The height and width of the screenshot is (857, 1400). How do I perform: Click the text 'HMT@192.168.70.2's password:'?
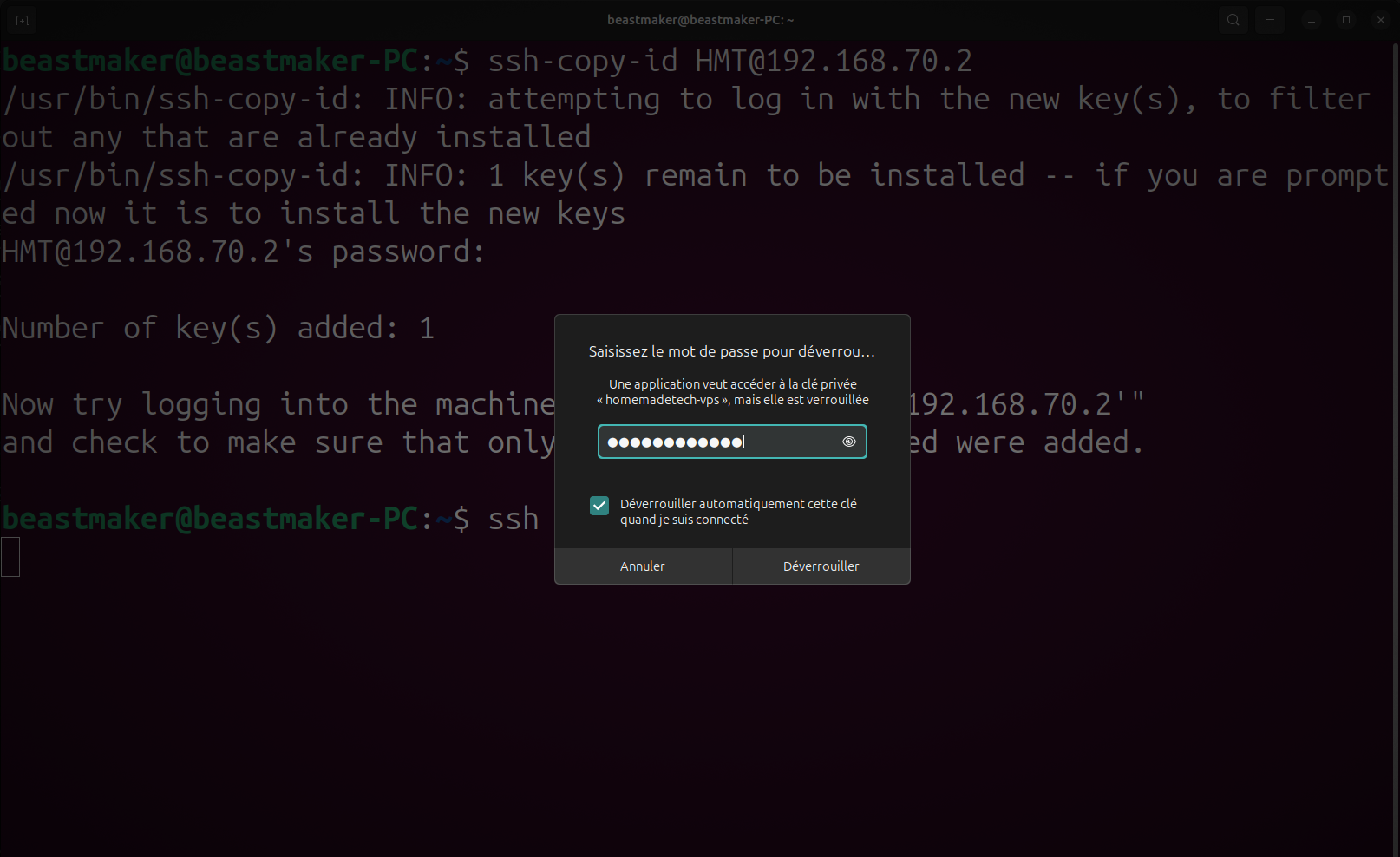coord(244,252)
